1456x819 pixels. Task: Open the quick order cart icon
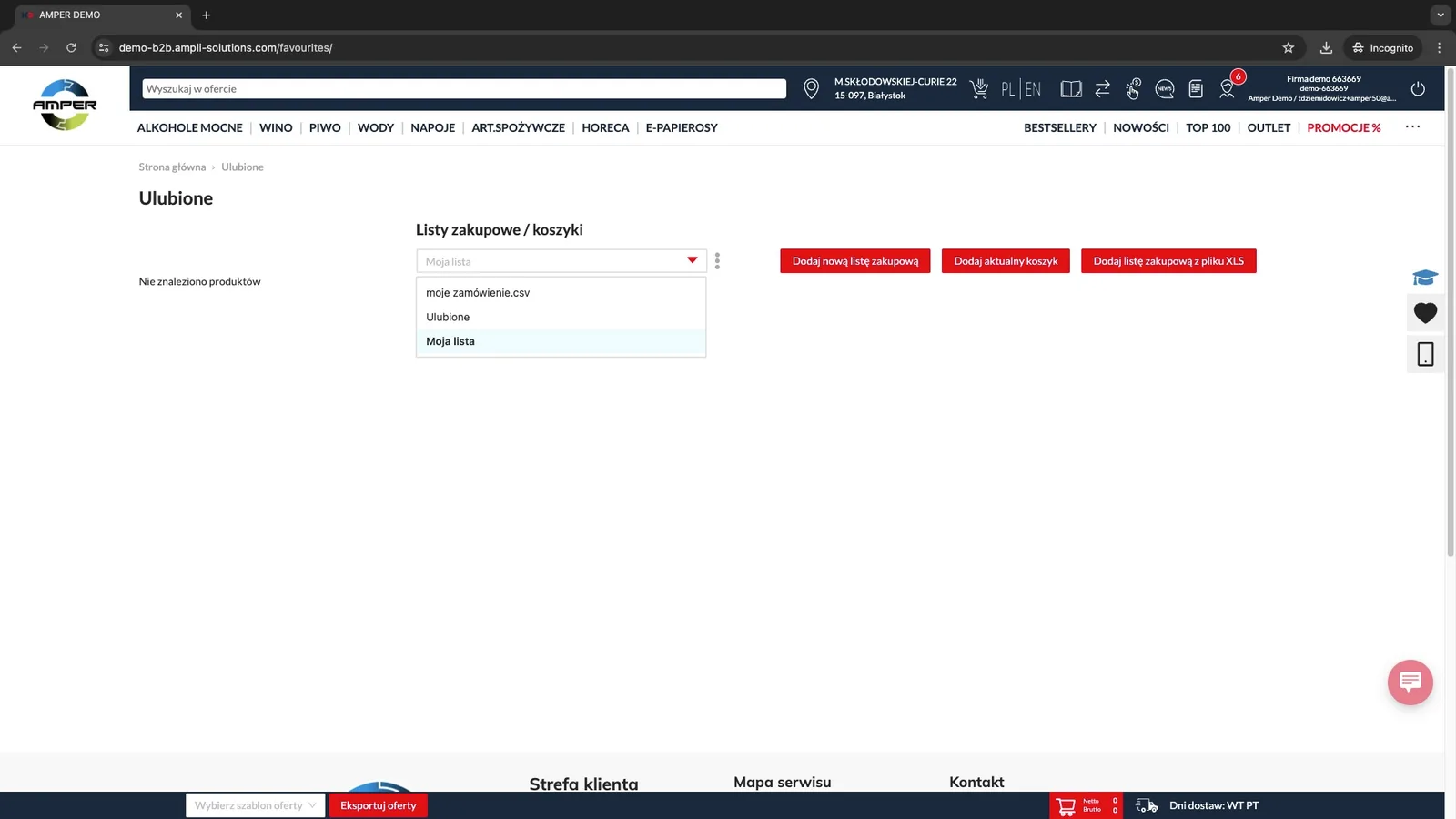tap(979, 88)
